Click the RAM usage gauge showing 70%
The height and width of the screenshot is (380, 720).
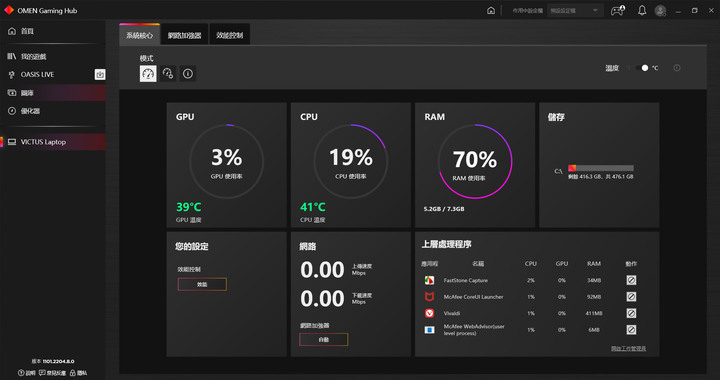click(x=475, y=162)
